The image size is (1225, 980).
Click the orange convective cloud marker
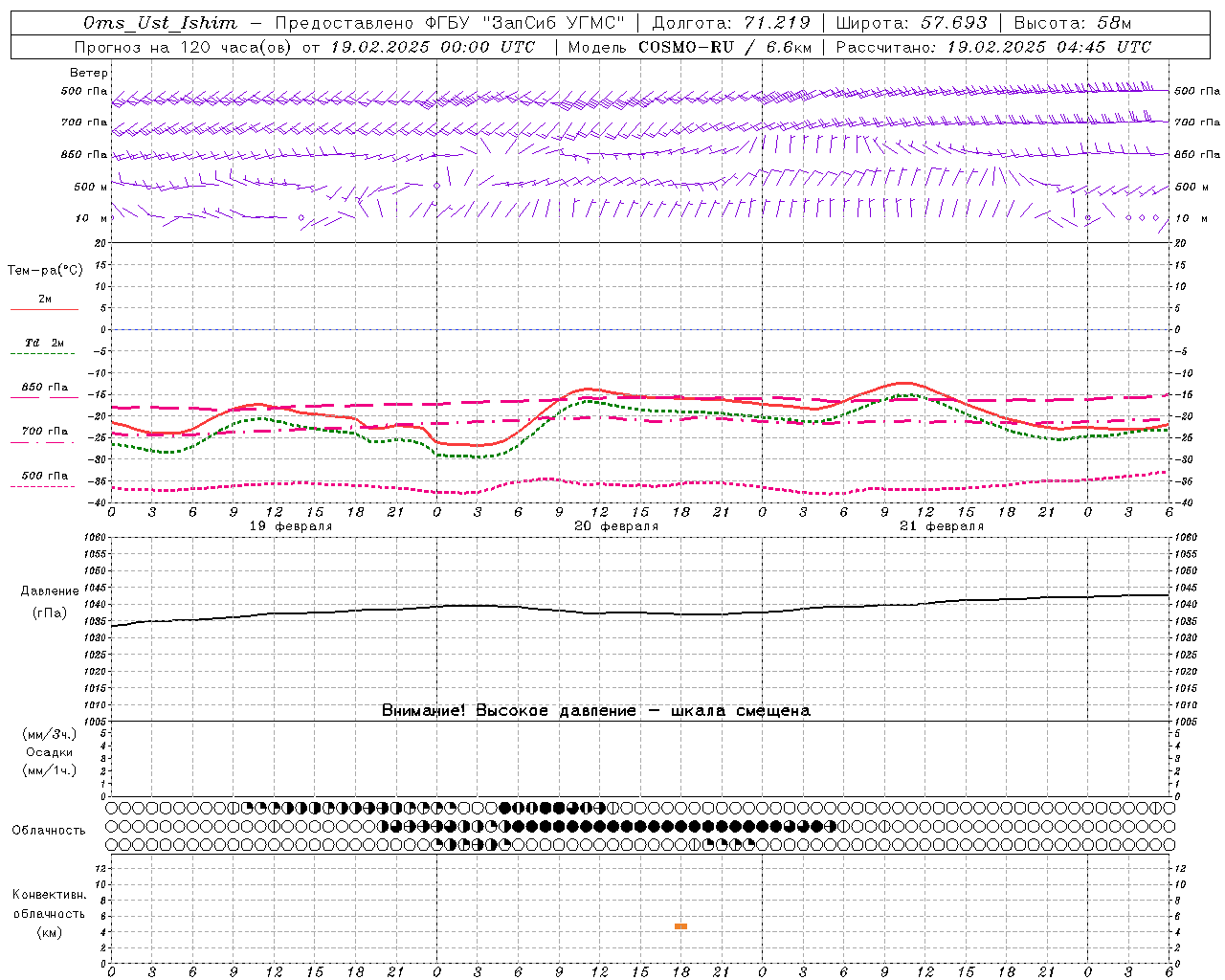(680, 926)
